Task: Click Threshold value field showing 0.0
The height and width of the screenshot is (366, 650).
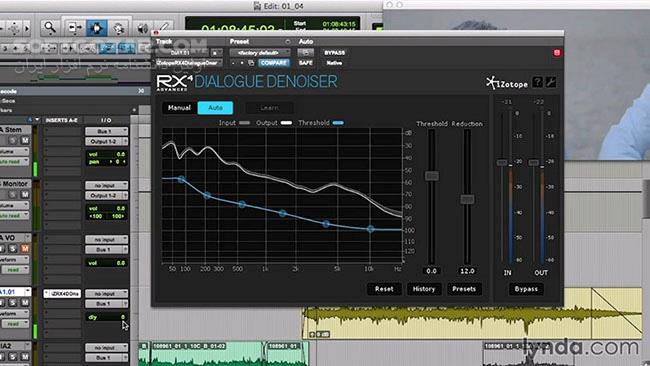Action: tap(432, 271)
